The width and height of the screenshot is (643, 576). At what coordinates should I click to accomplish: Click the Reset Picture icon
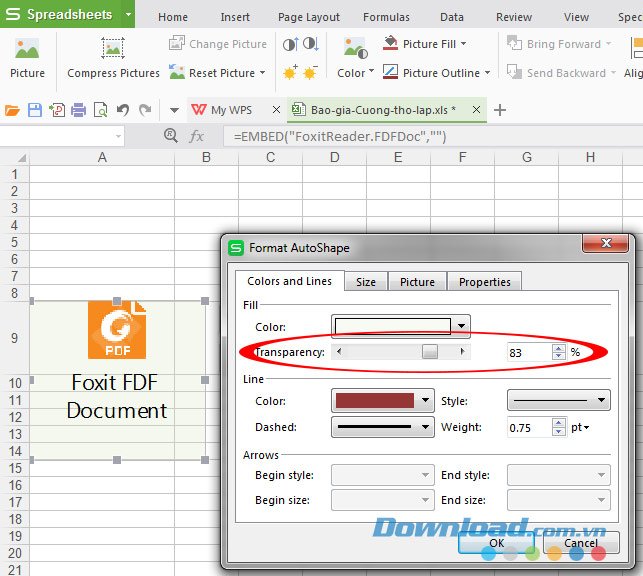pos(177,72)
